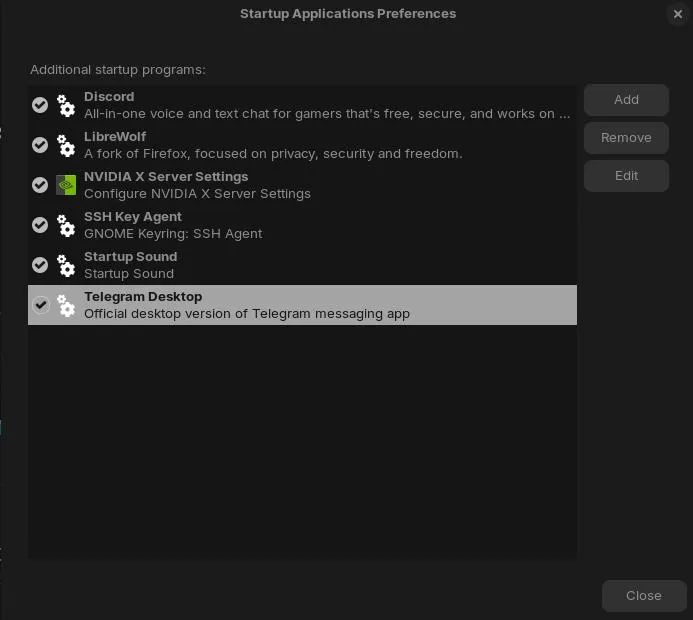Click the 'Additional startup programs:' label
This screenshot has height=620, width=693.
[x=118, y=70]
